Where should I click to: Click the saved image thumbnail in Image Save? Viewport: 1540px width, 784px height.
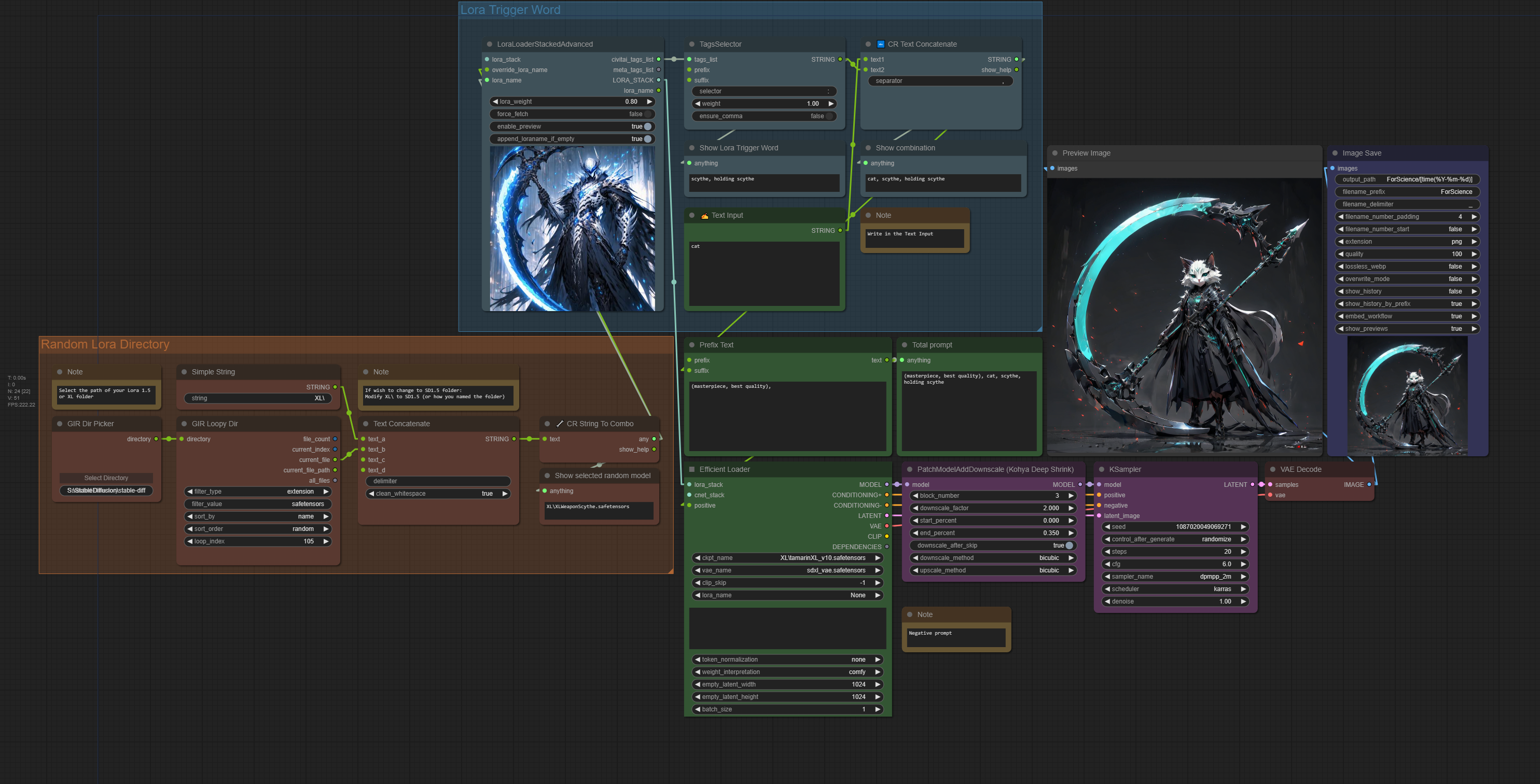[1407, 396]
